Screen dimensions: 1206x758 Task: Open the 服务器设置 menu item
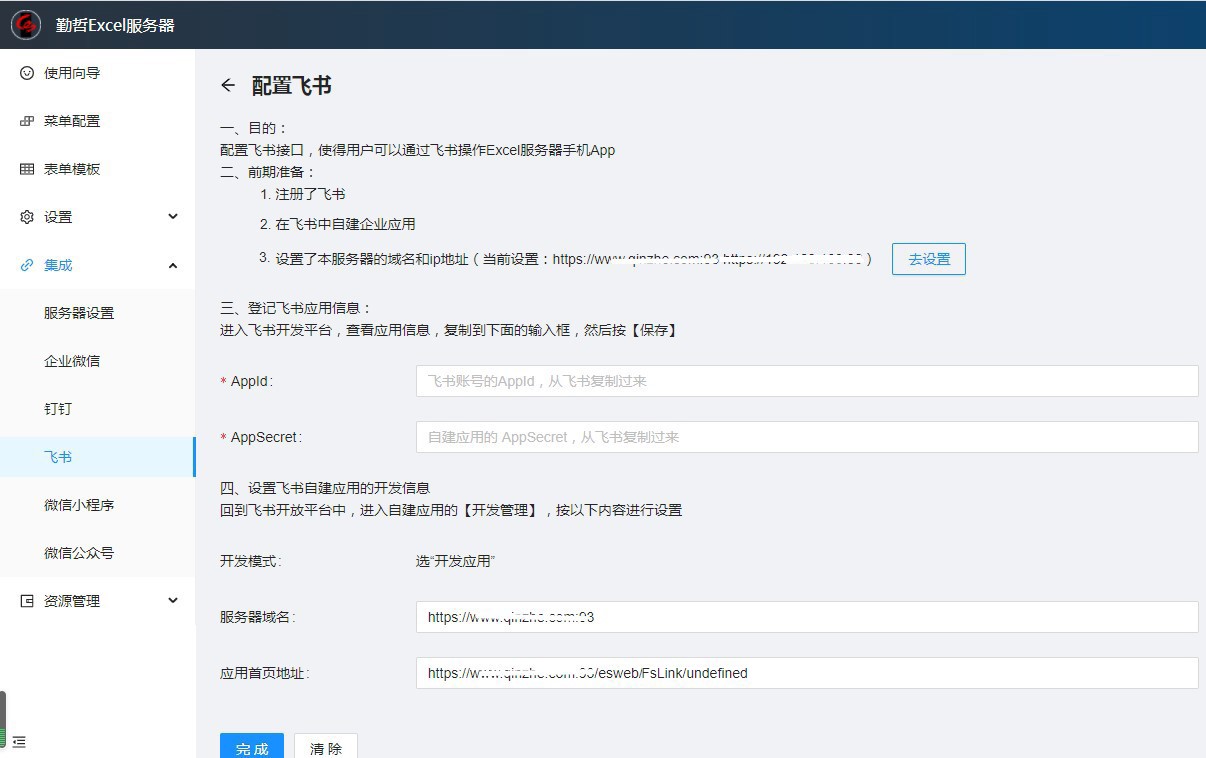(x=79, y=313)
